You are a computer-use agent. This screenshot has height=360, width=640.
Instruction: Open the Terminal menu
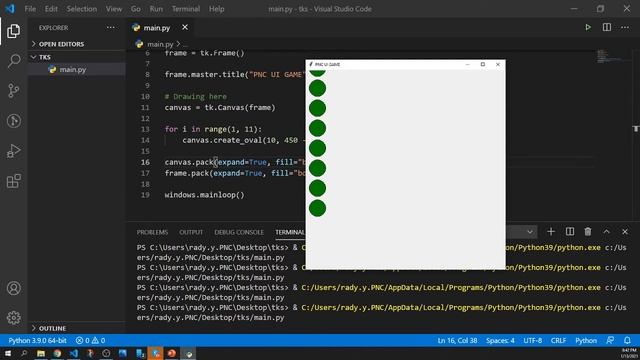coord(186,9)
